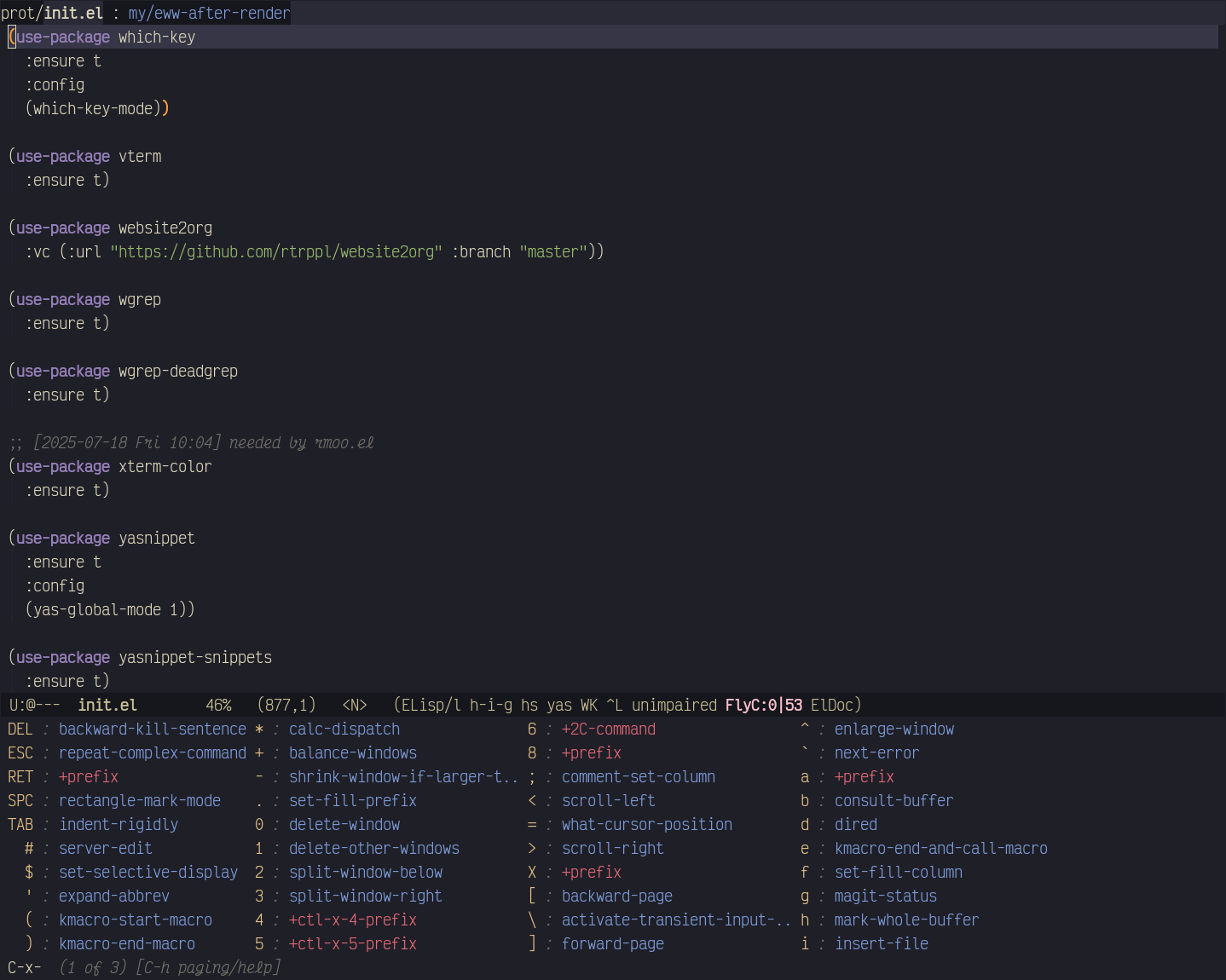The height and width of the screenshot is (980, 1226).
Task: Select scroll-left binding
Action: (x=609, y=800)
